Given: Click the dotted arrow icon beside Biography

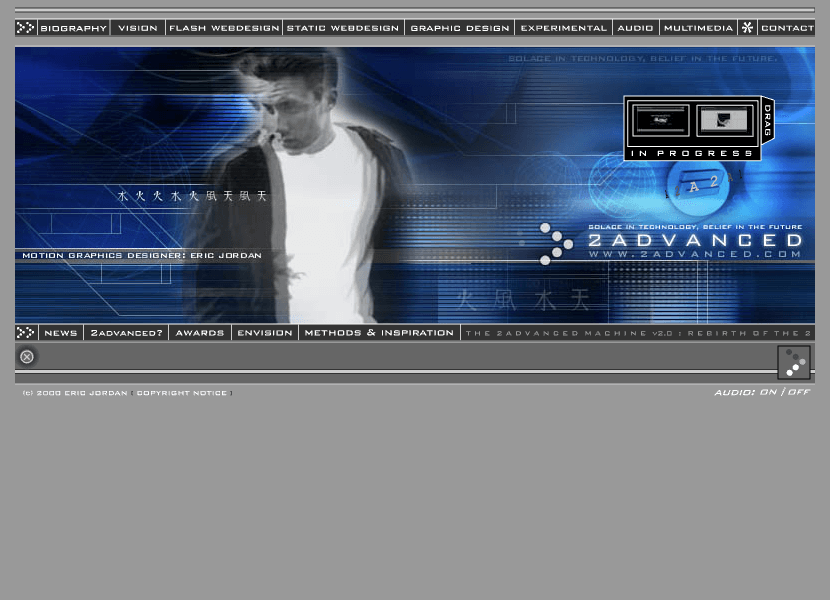Looking at the screenshot, I should [25, 28].
